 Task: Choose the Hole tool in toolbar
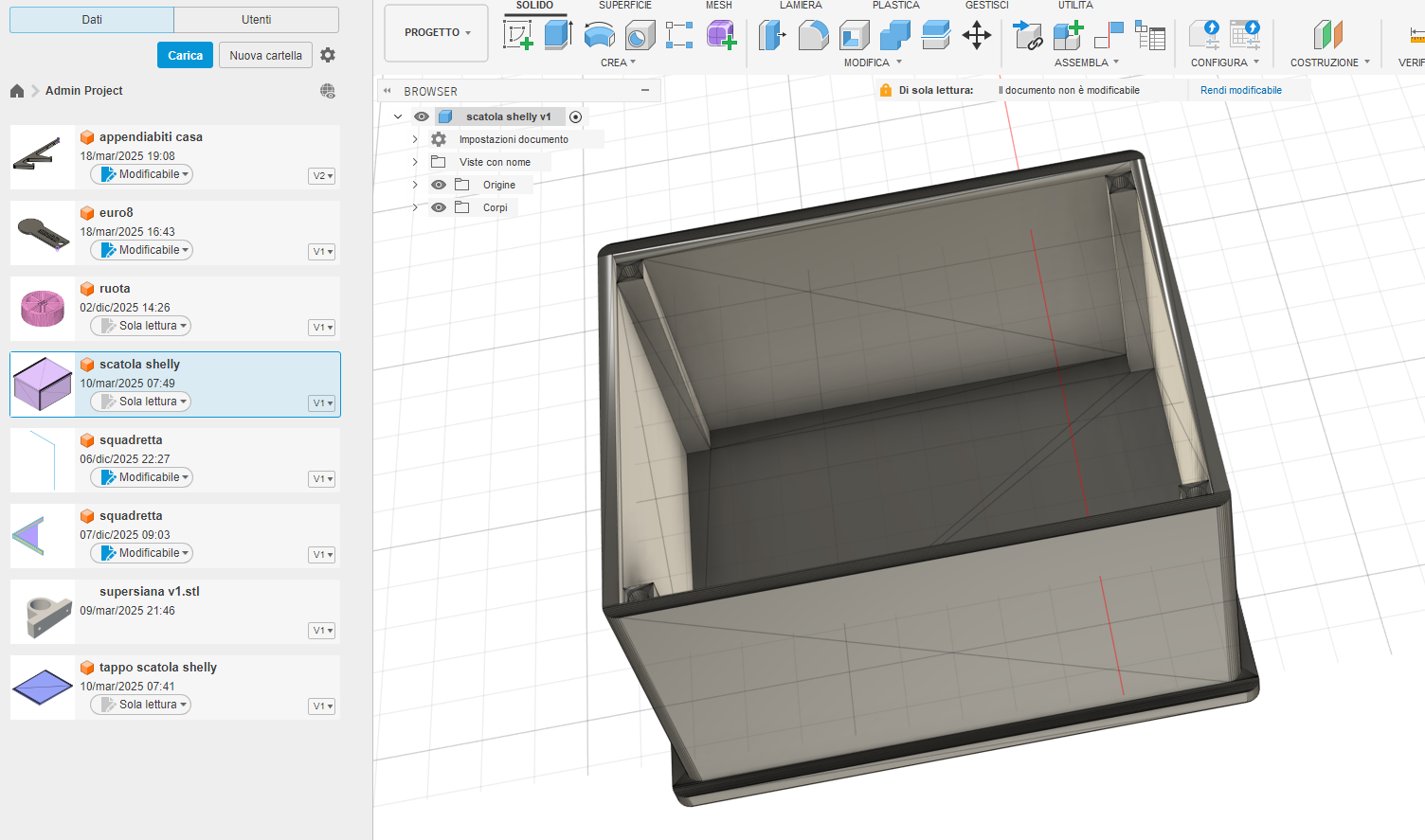tap(640, 36)
